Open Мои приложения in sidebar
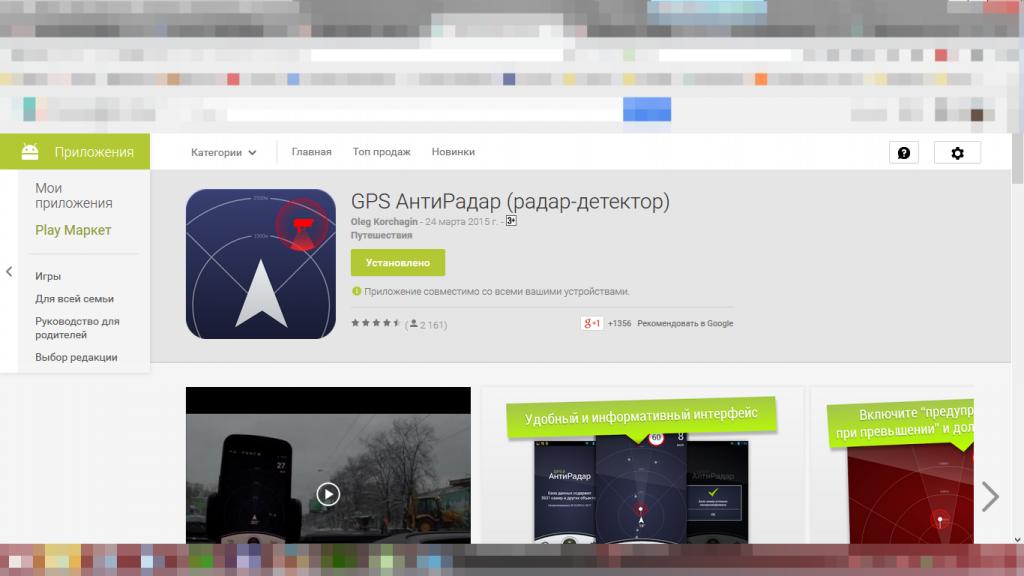1024x576 pixels. 74,195
